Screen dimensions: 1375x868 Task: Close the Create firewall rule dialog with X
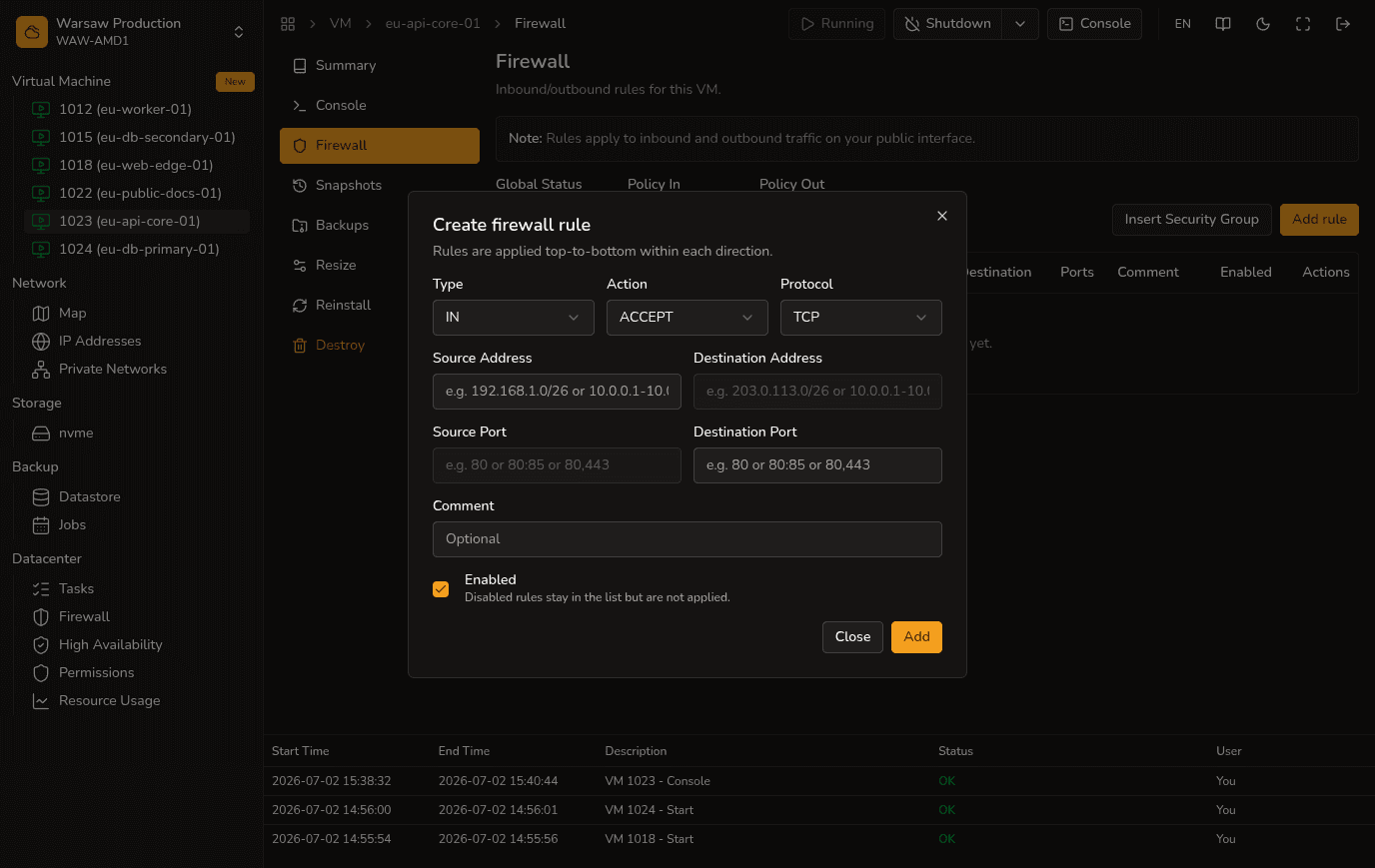point(942,216)
